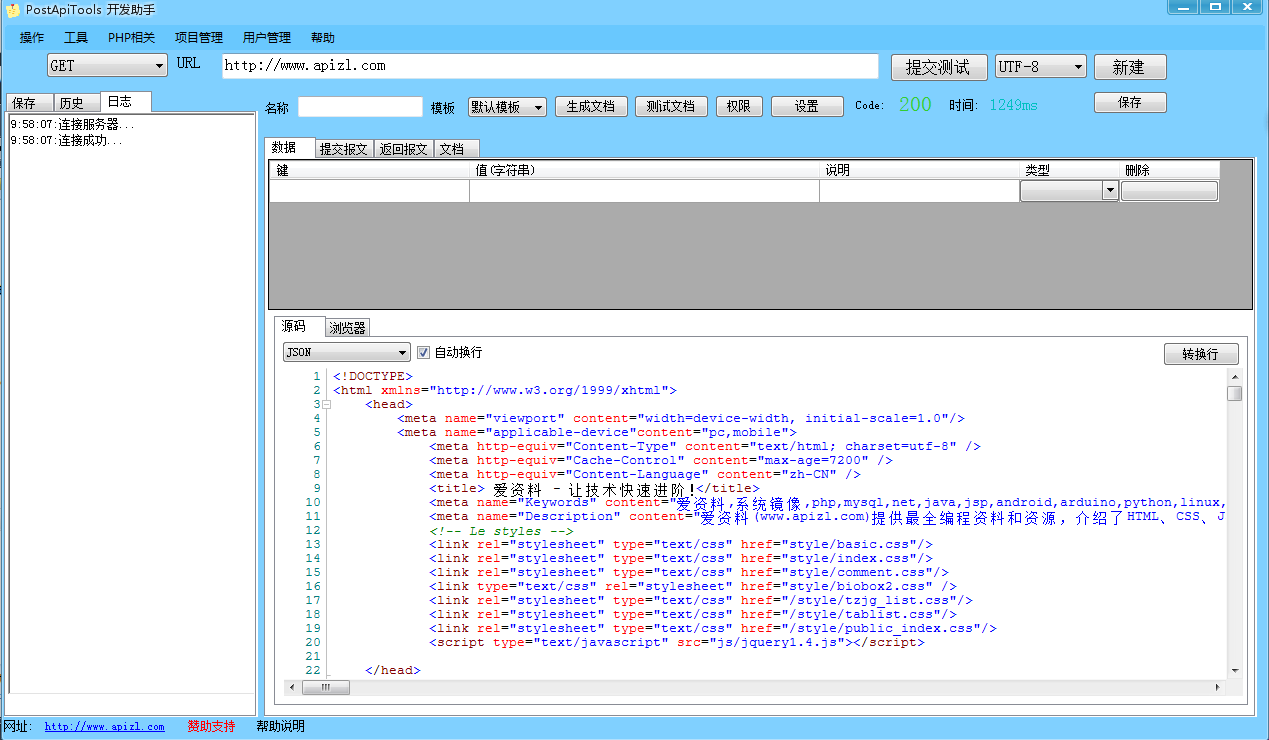
Task: Click the horizontal scrollbar right arrow
Action: click(x=1217, y=688)
